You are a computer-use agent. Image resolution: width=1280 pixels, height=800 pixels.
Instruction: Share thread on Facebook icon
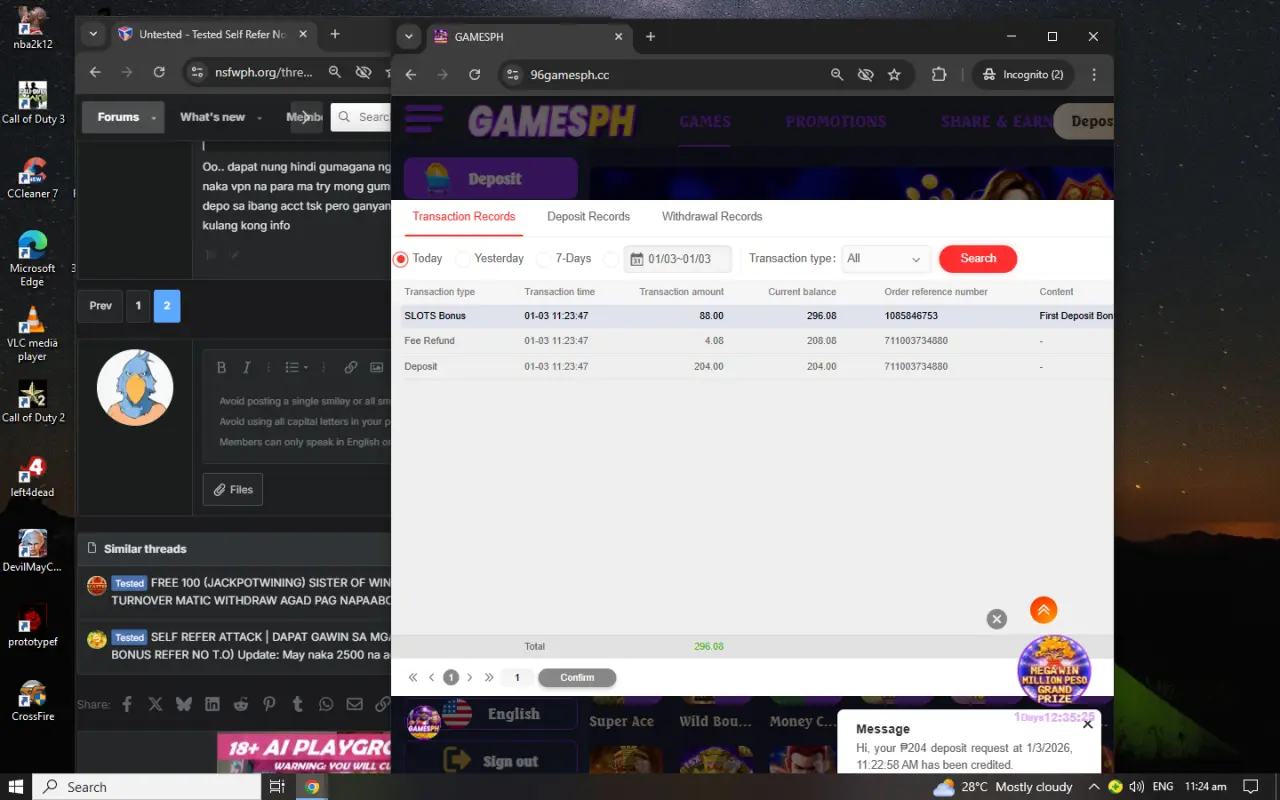coord(127,704)
